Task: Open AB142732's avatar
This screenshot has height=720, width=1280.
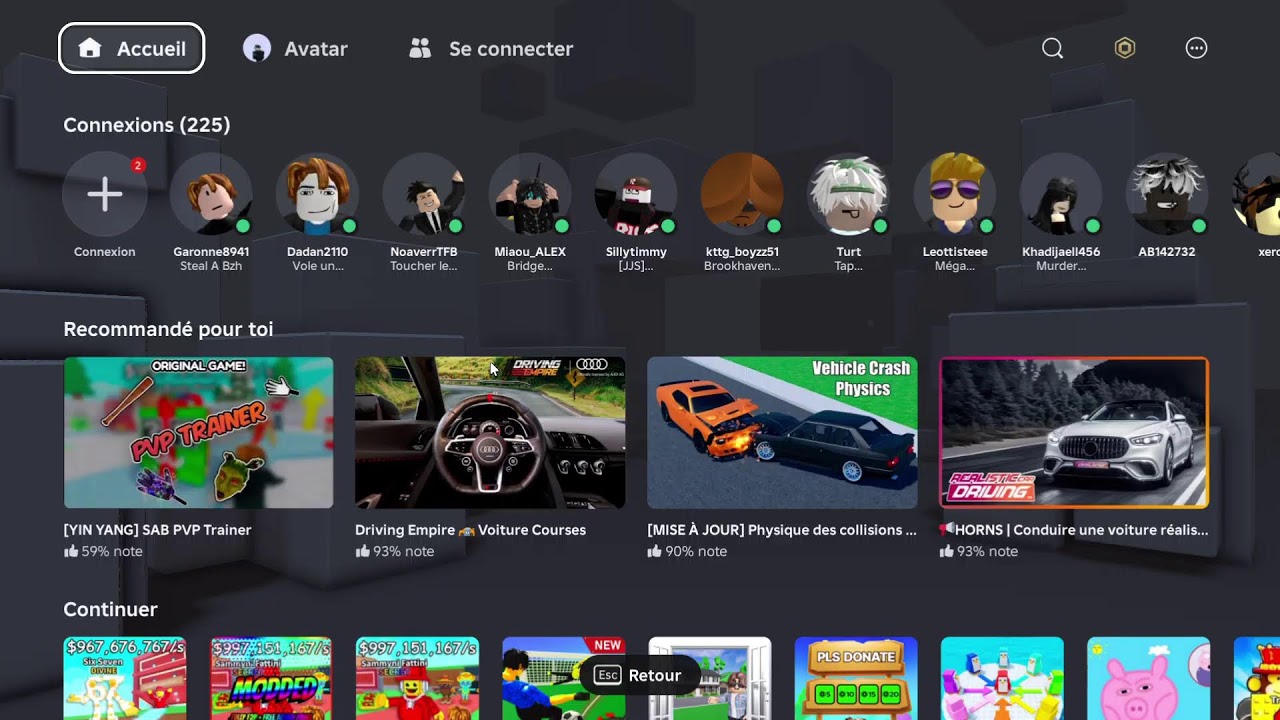Action: pyautogui.click(x=1167, y=195)
